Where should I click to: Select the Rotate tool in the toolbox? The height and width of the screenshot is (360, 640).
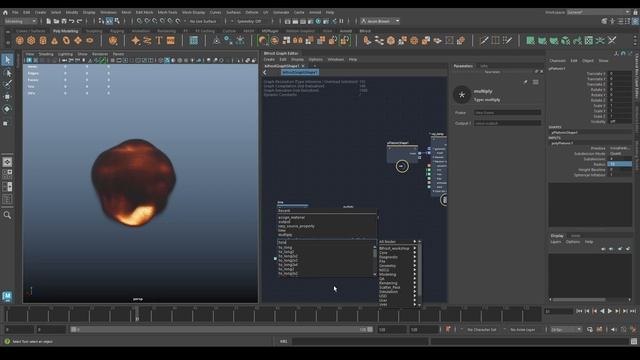tap(7, 109)
